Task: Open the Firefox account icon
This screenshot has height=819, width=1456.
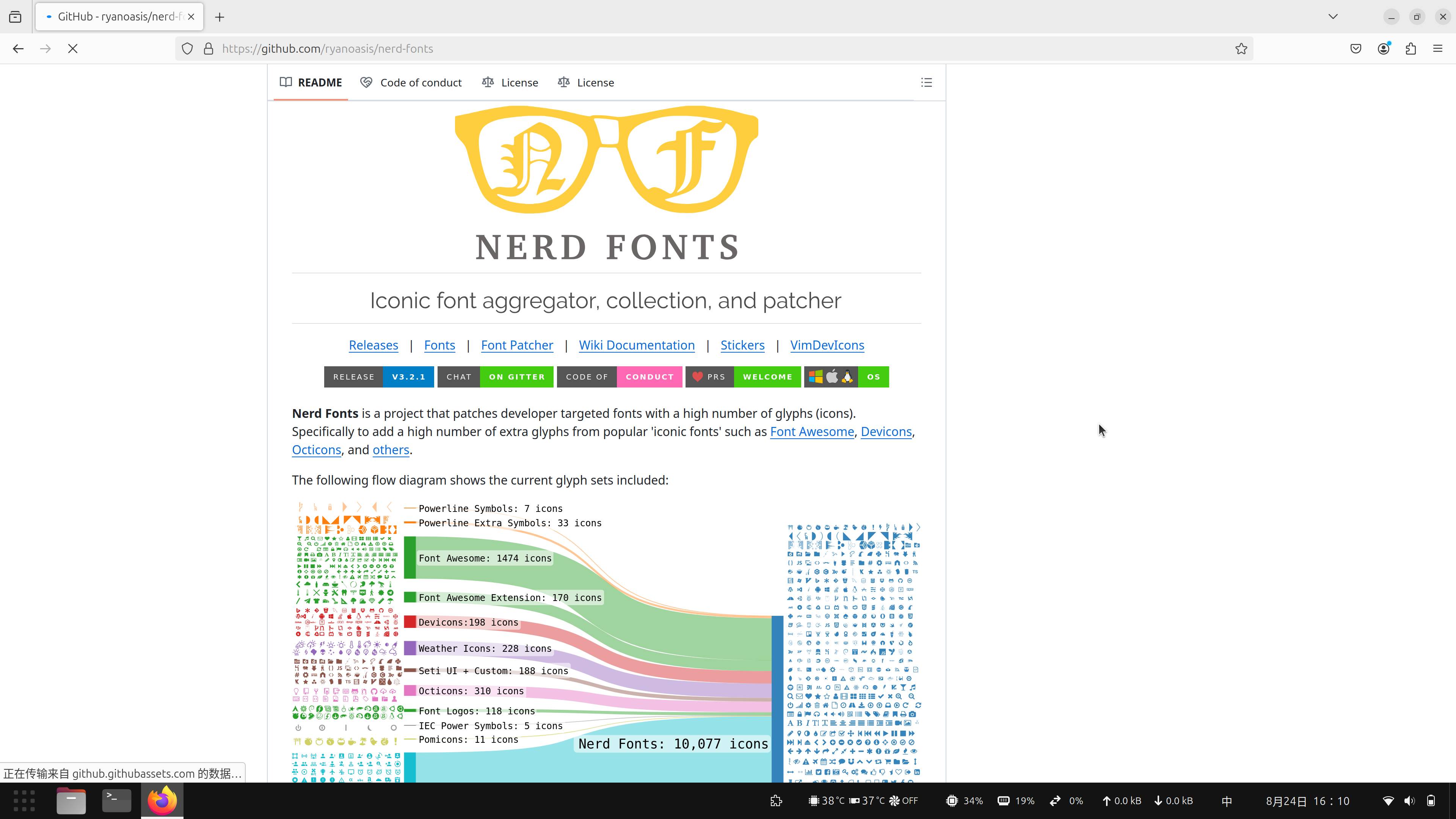Action: [1384, 49]
